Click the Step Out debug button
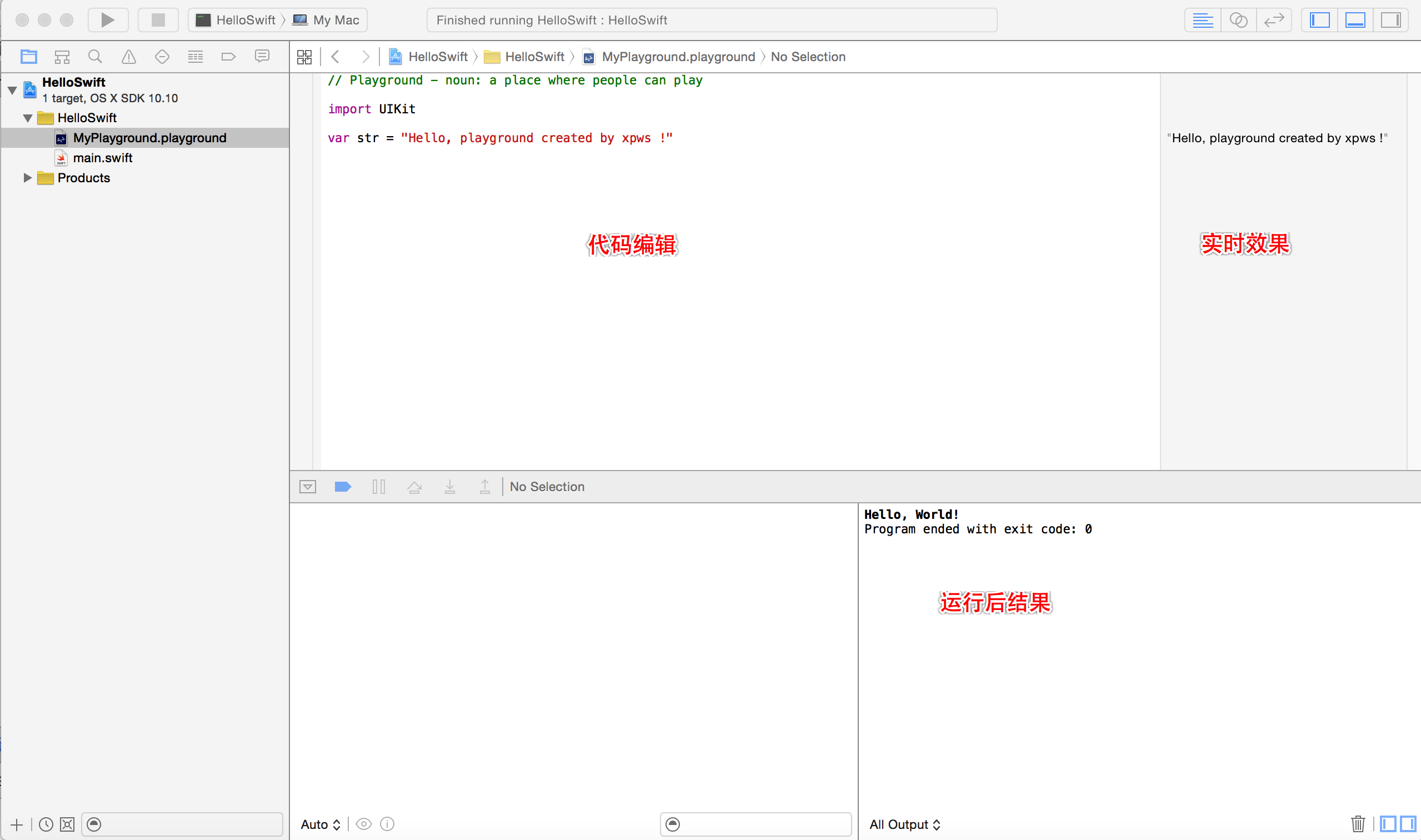Viewport: 1421px width, 840px height. (x=485, y=487)
